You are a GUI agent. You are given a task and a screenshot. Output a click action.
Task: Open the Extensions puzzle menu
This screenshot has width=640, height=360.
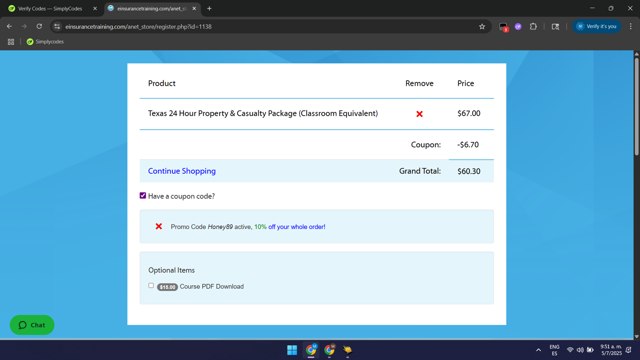pos(533,27)
